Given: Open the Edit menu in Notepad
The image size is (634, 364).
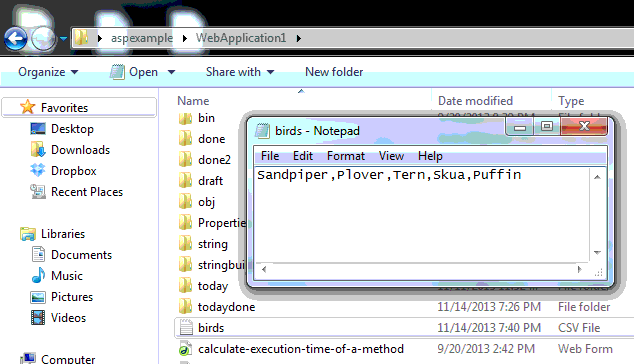Looking at the screenshot, I should point(303,156).
